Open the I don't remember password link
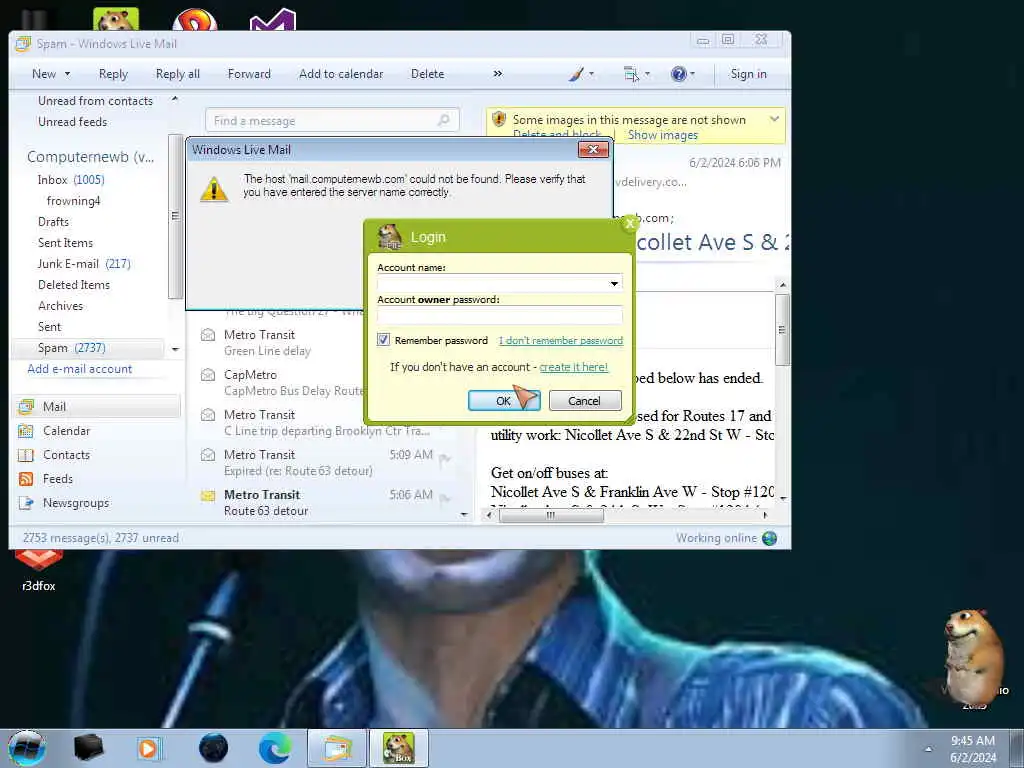This screenshot has width=1024, height=768. (x=560, y=340)
